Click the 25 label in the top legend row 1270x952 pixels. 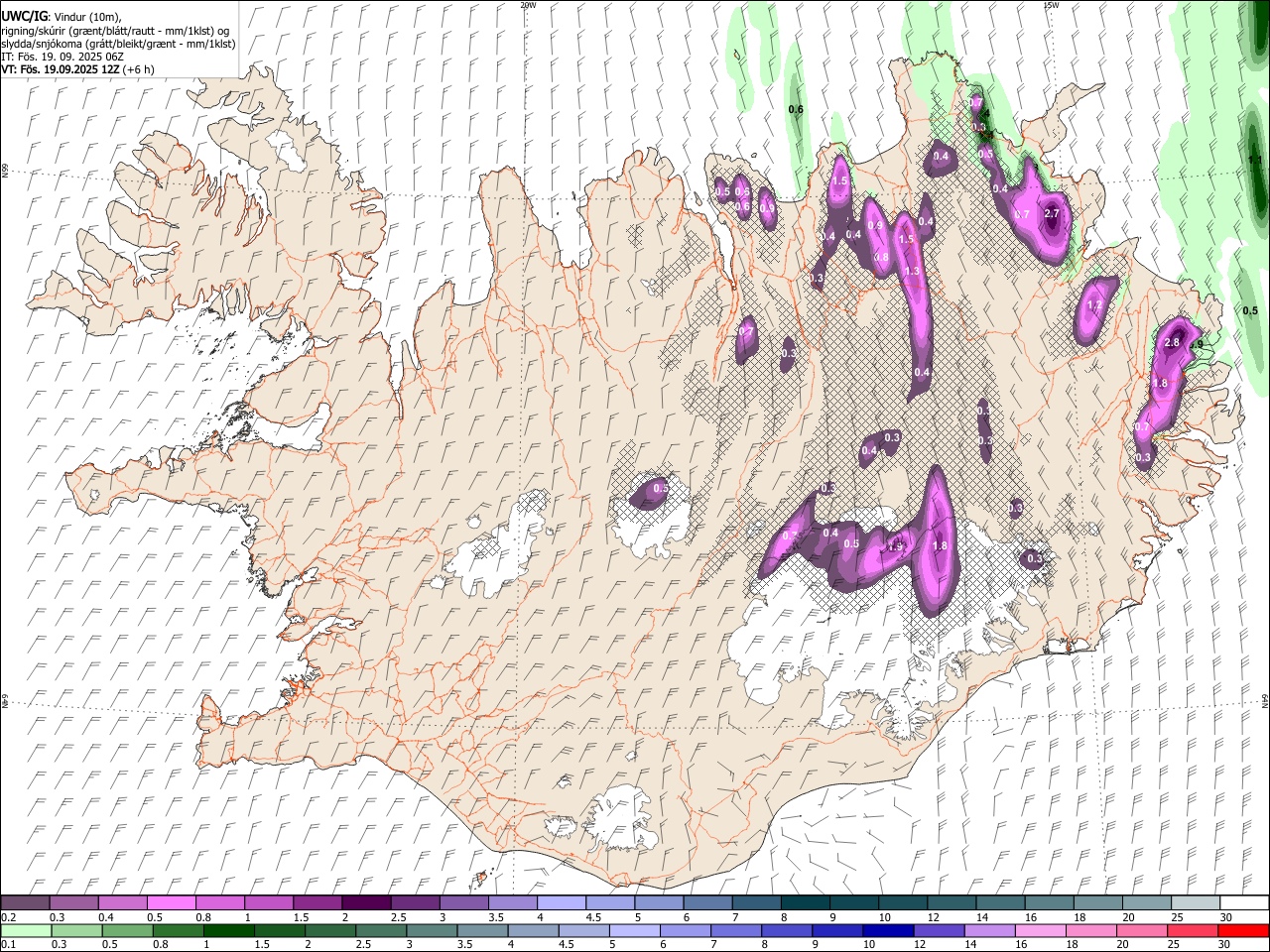tap(1177, 917)
